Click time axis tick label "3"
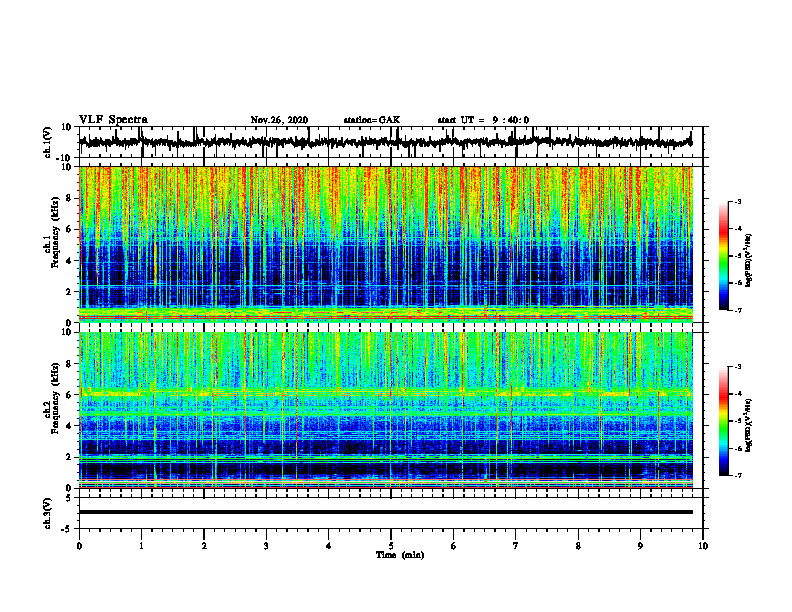The height and width of the screenshot is (612, 792). (266, 546)
